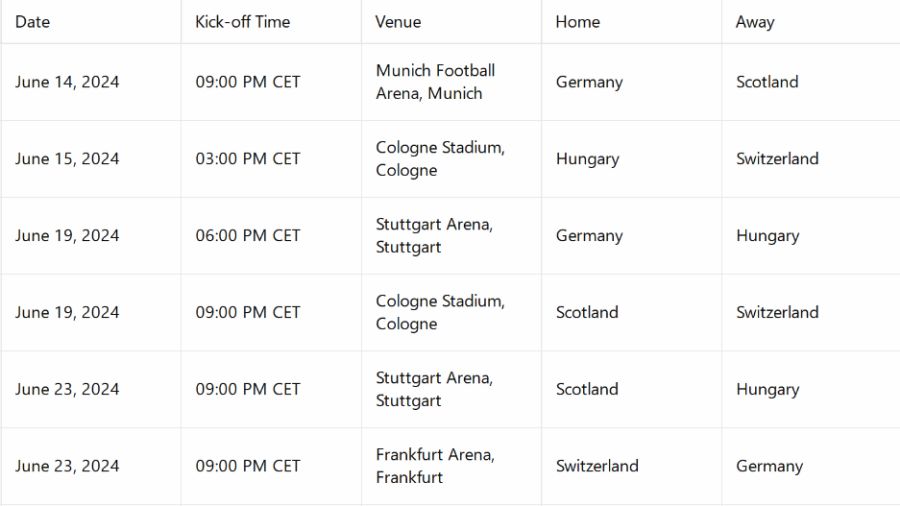Select Germany in the Stuttgart Arena June 19 row

589,236
